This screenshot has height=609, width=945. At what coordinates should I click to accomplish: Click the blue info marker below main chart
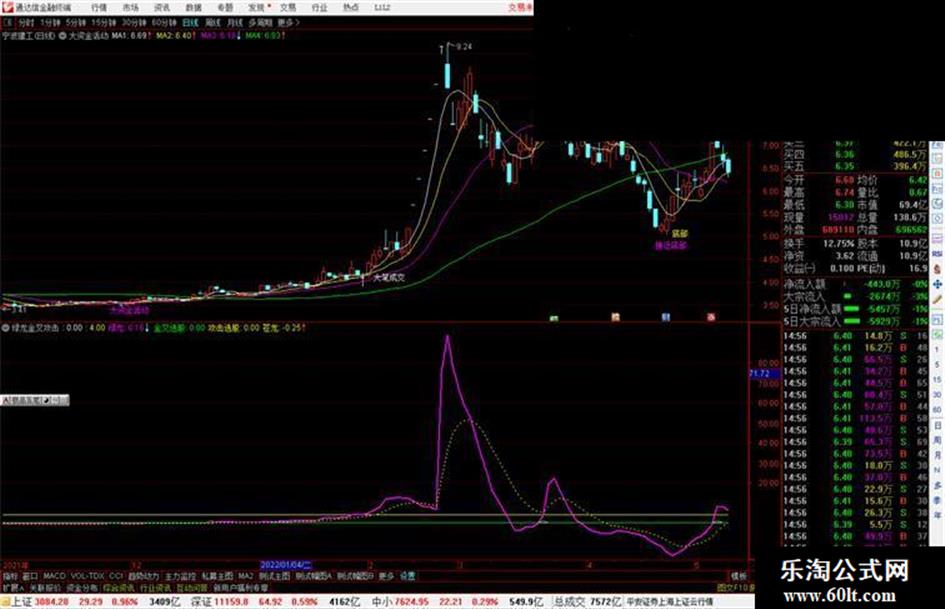pyautogui.click(x=665, y=317)
